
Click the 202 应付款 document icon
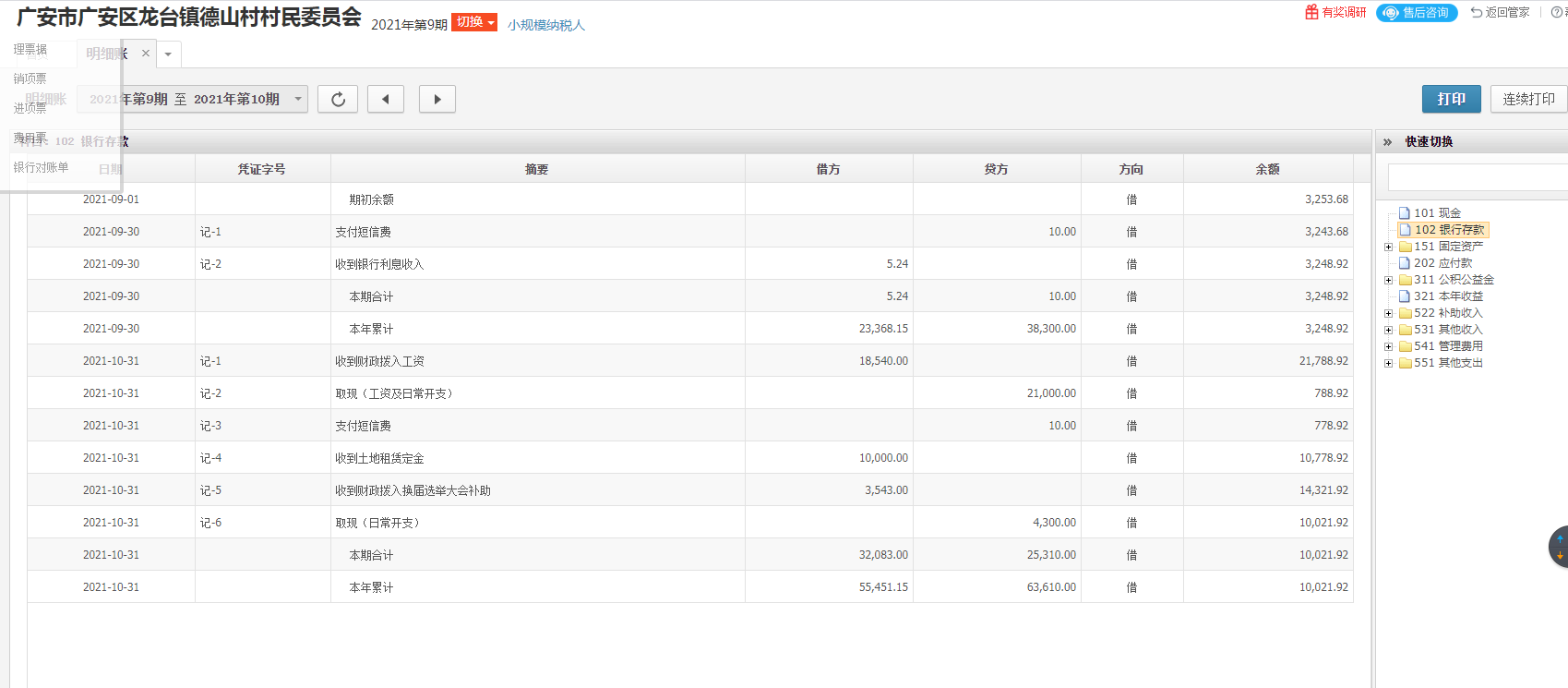click(x=1405, y=263)
